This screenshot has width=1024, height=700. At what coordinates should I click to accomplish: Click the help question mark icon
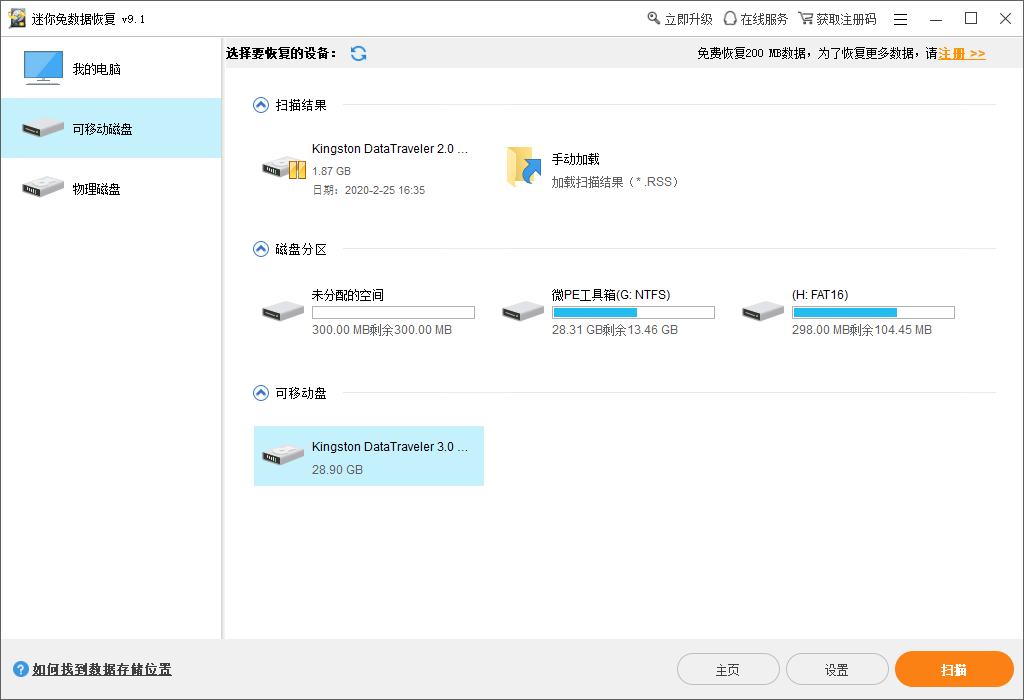21,669
